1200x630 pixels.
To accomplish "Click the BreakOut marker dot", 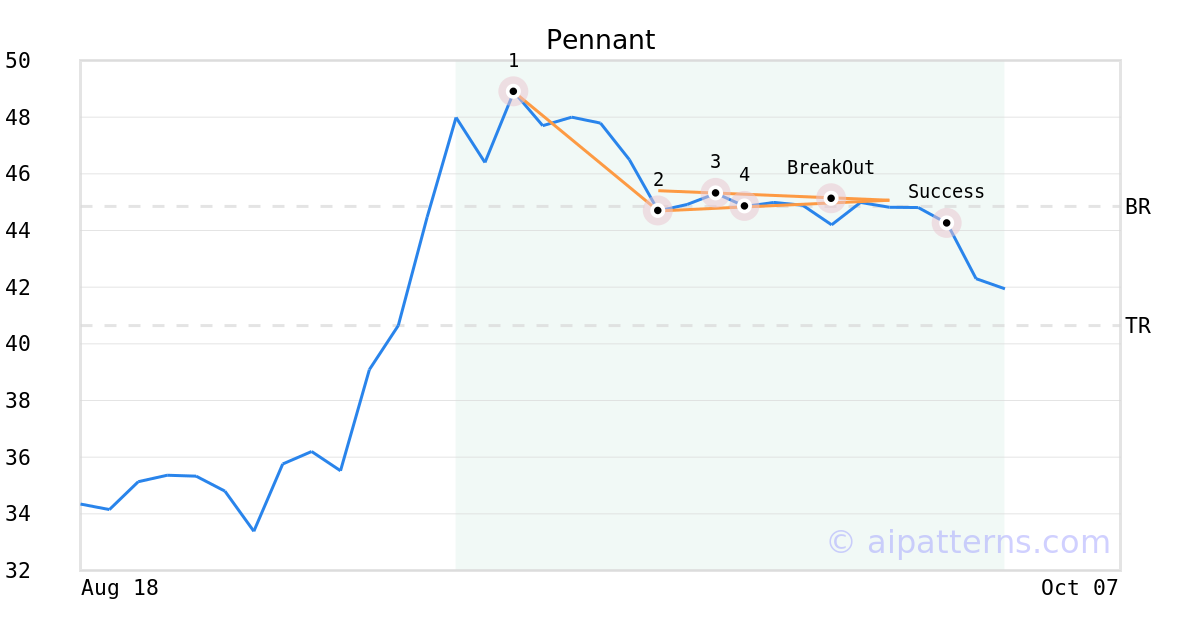I will tap(831, 198).
